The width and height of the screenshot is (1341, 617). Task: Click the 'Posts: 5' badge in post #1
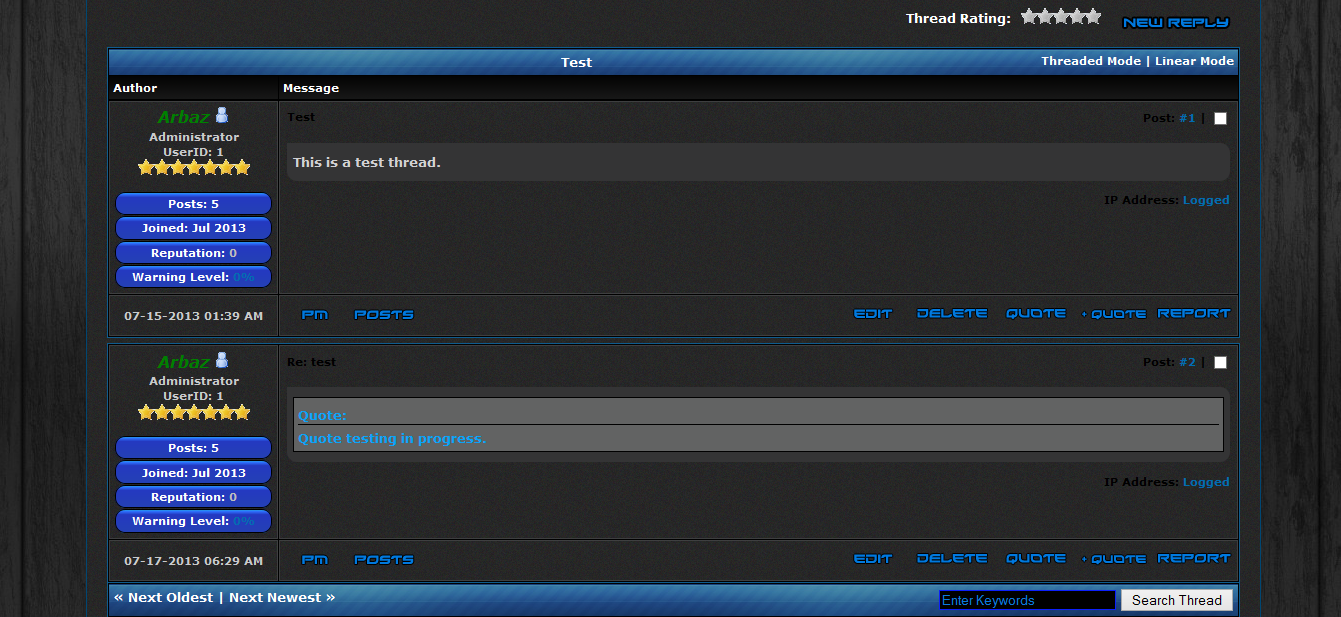(193, 204)
